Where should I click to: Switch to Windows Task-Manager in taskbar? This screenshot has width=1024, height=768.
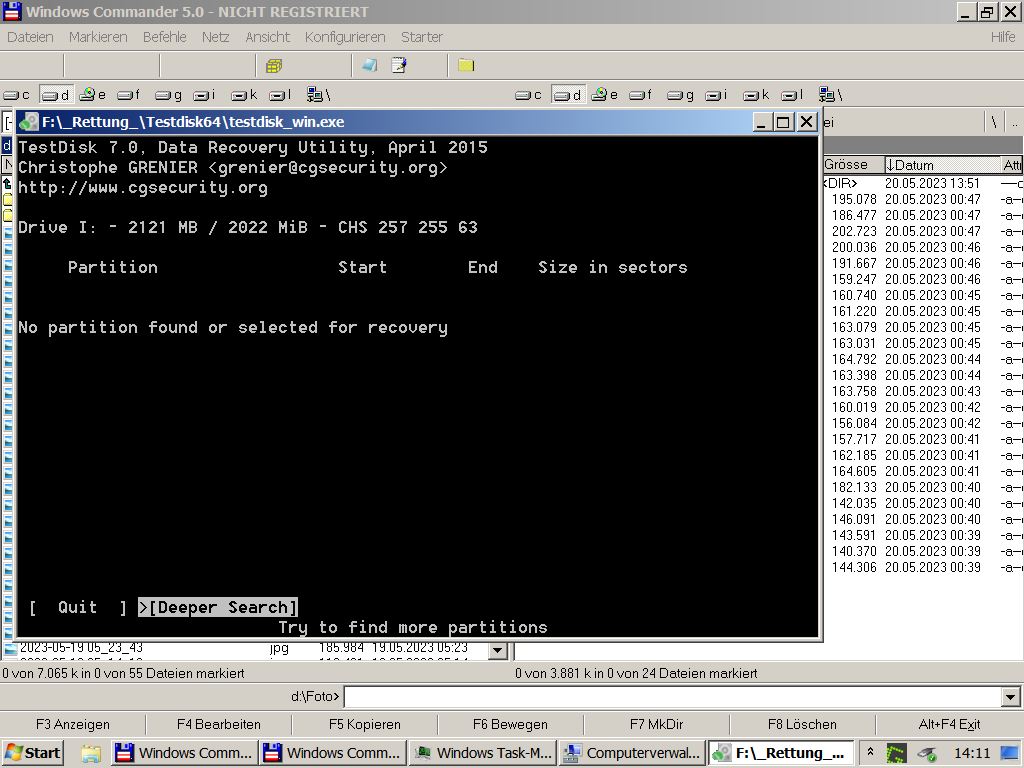click(x=483, y=753)
